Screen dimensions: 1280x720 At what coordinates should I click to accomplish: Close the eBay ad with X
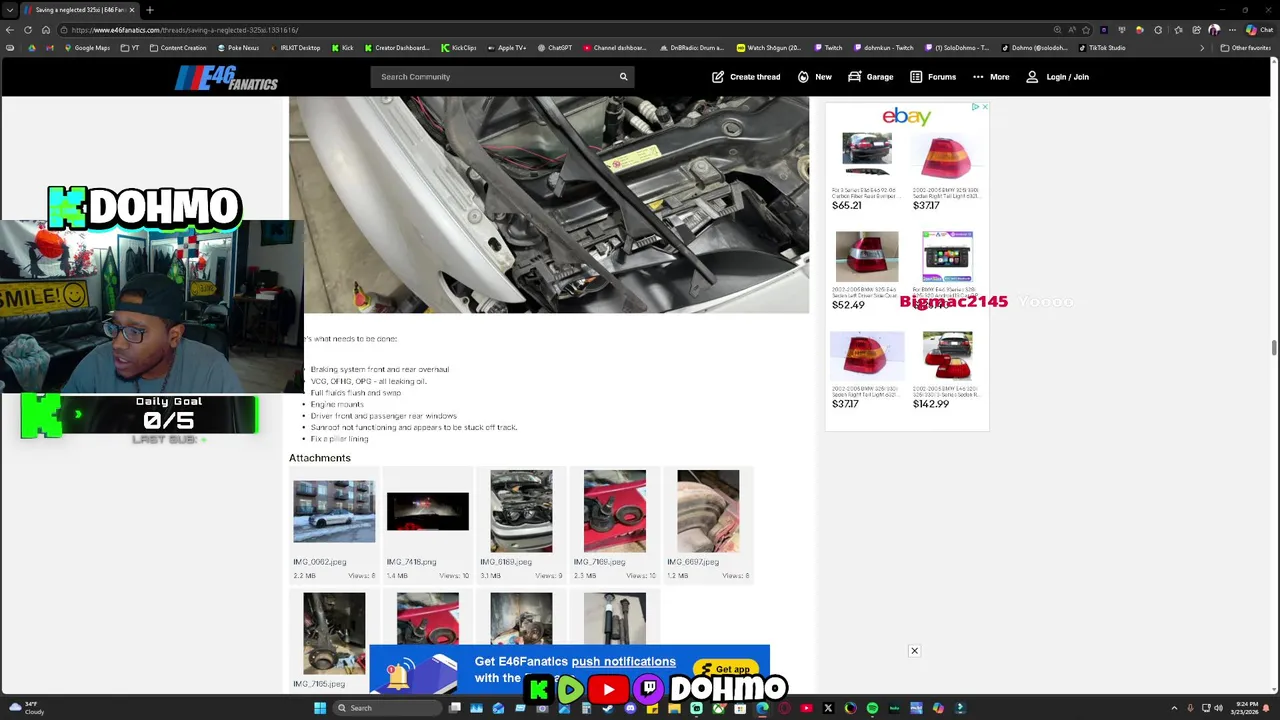(984, 107)
